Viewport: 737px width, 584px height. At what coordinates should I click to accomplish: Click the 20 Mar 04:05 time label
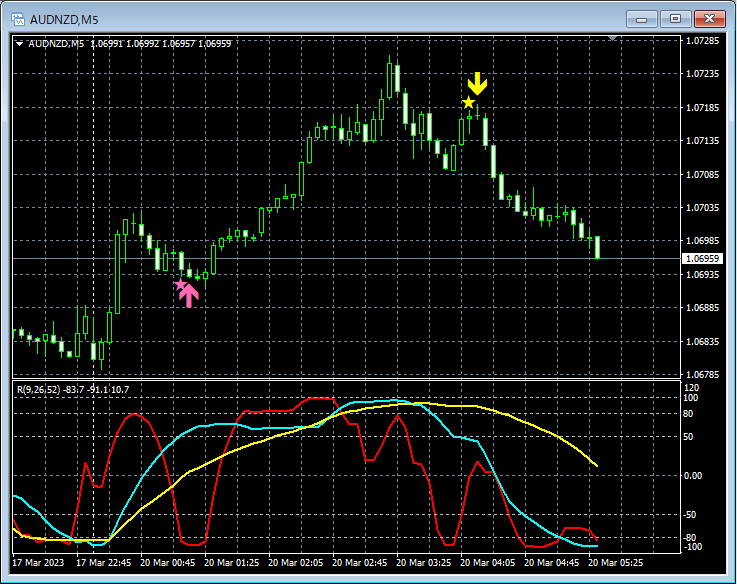(487, 562)
